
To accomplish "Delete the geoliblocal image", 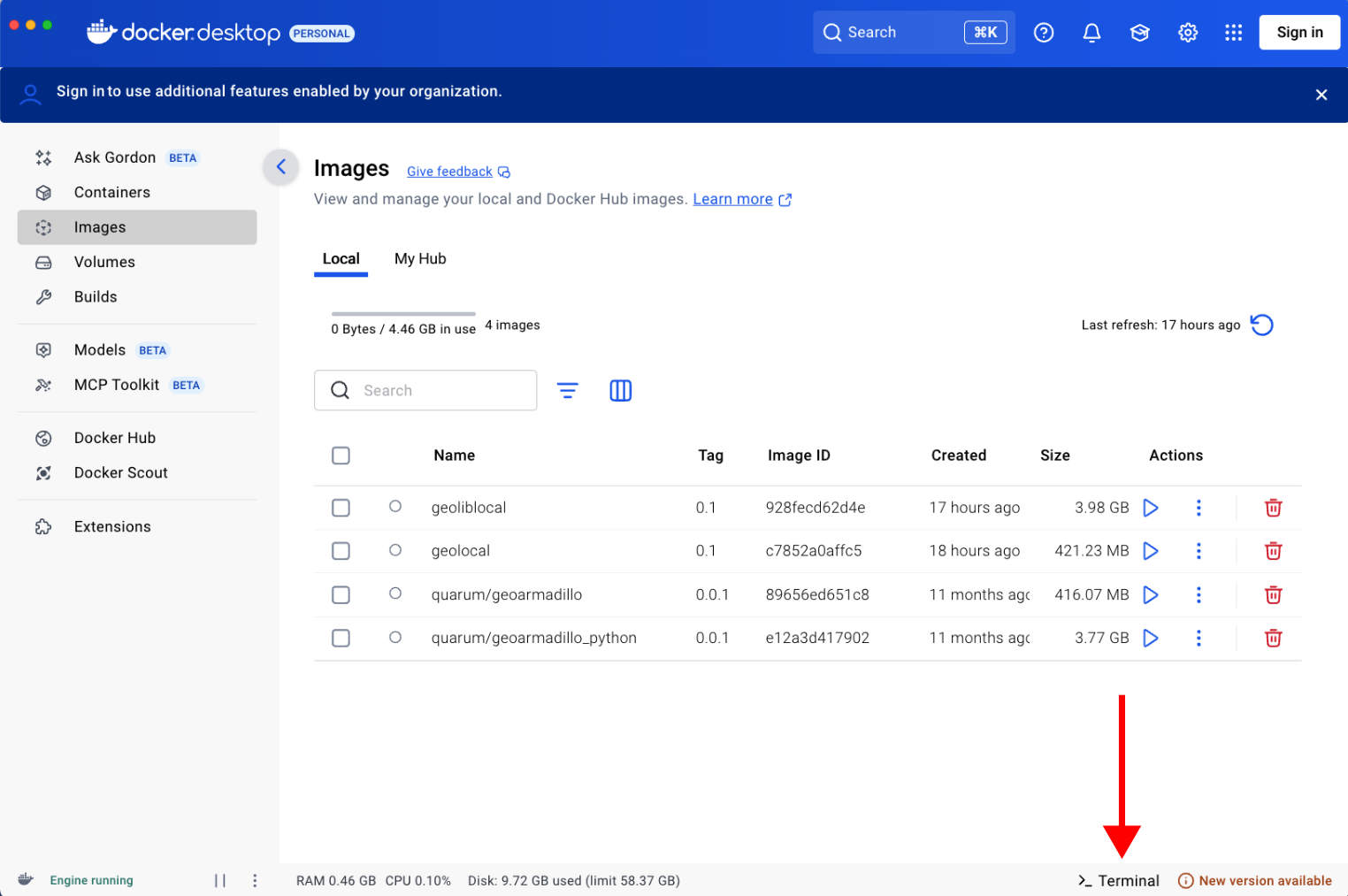I will [1274, 508].
